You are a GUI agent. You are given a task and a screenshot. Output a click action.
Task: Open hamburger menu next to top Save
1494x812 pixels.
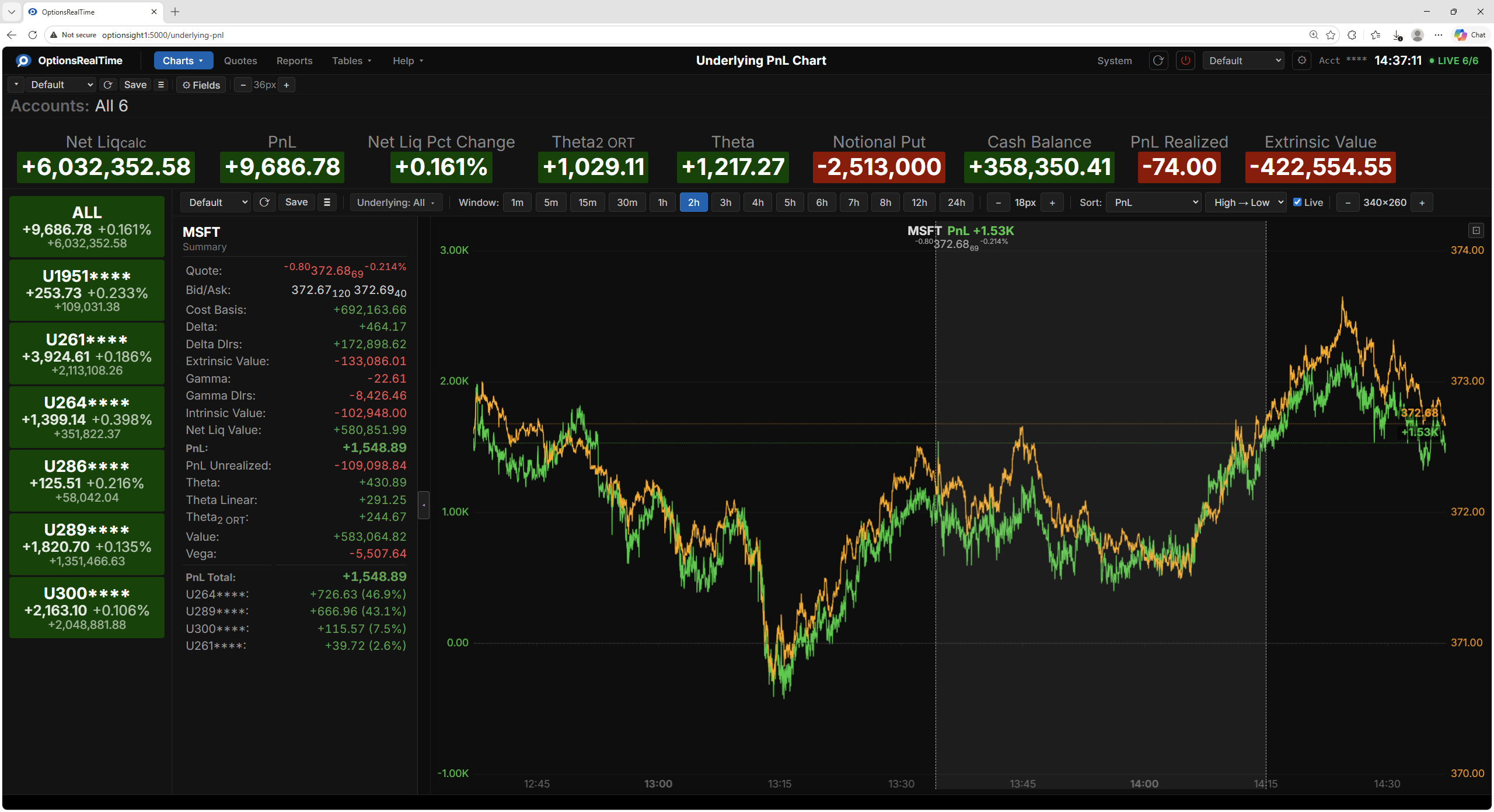(x=161, y=85)
